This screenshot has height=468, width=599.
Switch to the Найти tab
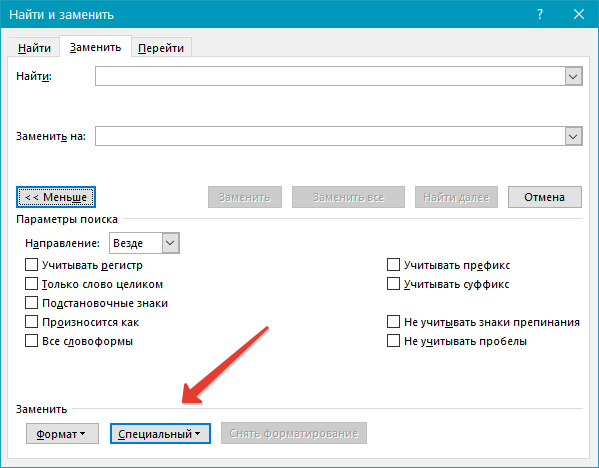pyautogui.click(x=34, y=48)
